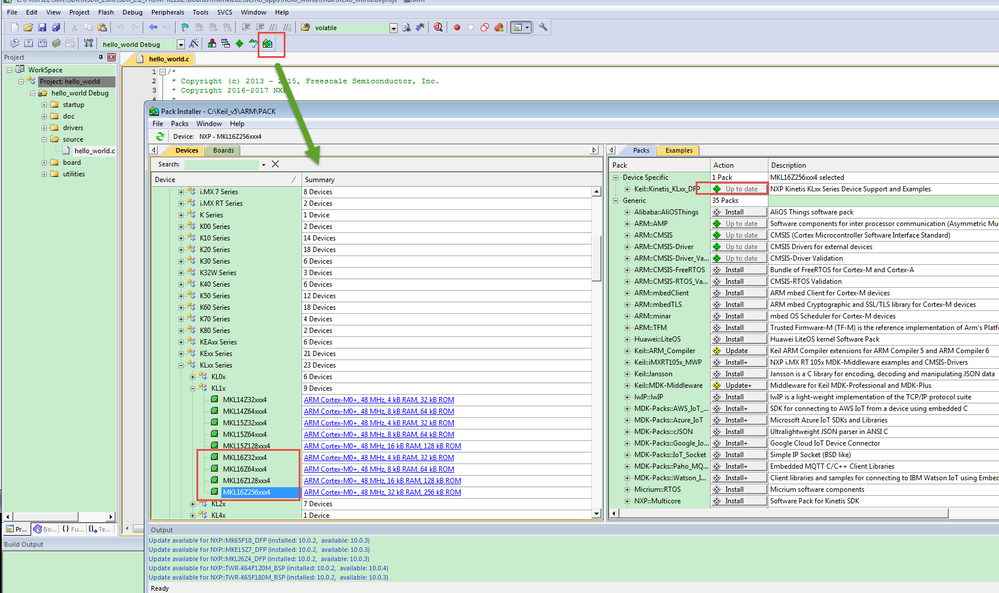
Task: Refresh packs in Pack Installer toolbar
Action: pos(159,136)
